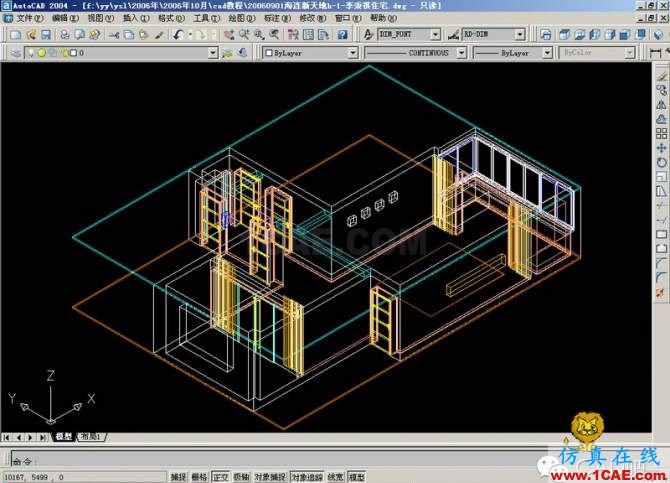This screenshot has width=670, height=483.
Task: Toggle 模型 model space button in status bar
Action: click(x=356, y=477)
